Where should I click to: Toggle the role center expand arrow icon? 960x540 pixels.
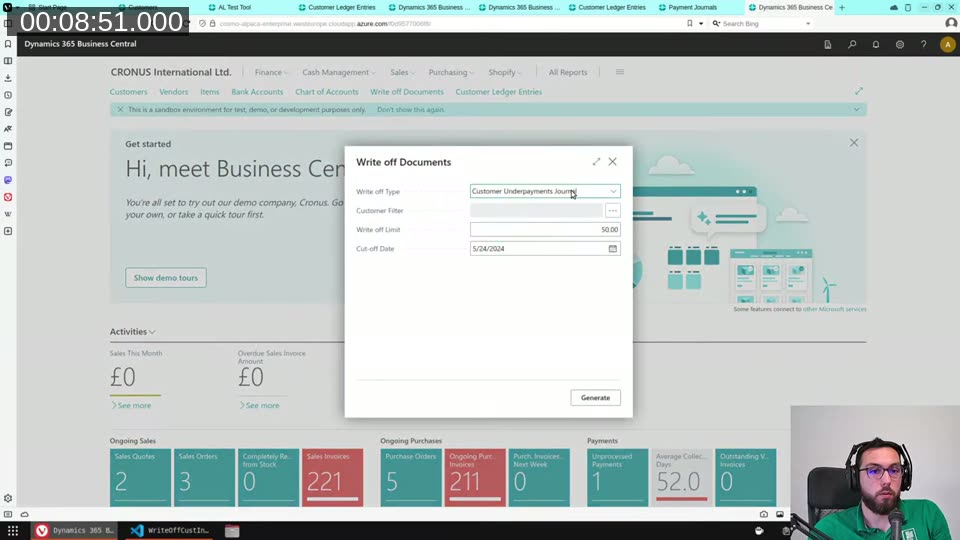859,91
